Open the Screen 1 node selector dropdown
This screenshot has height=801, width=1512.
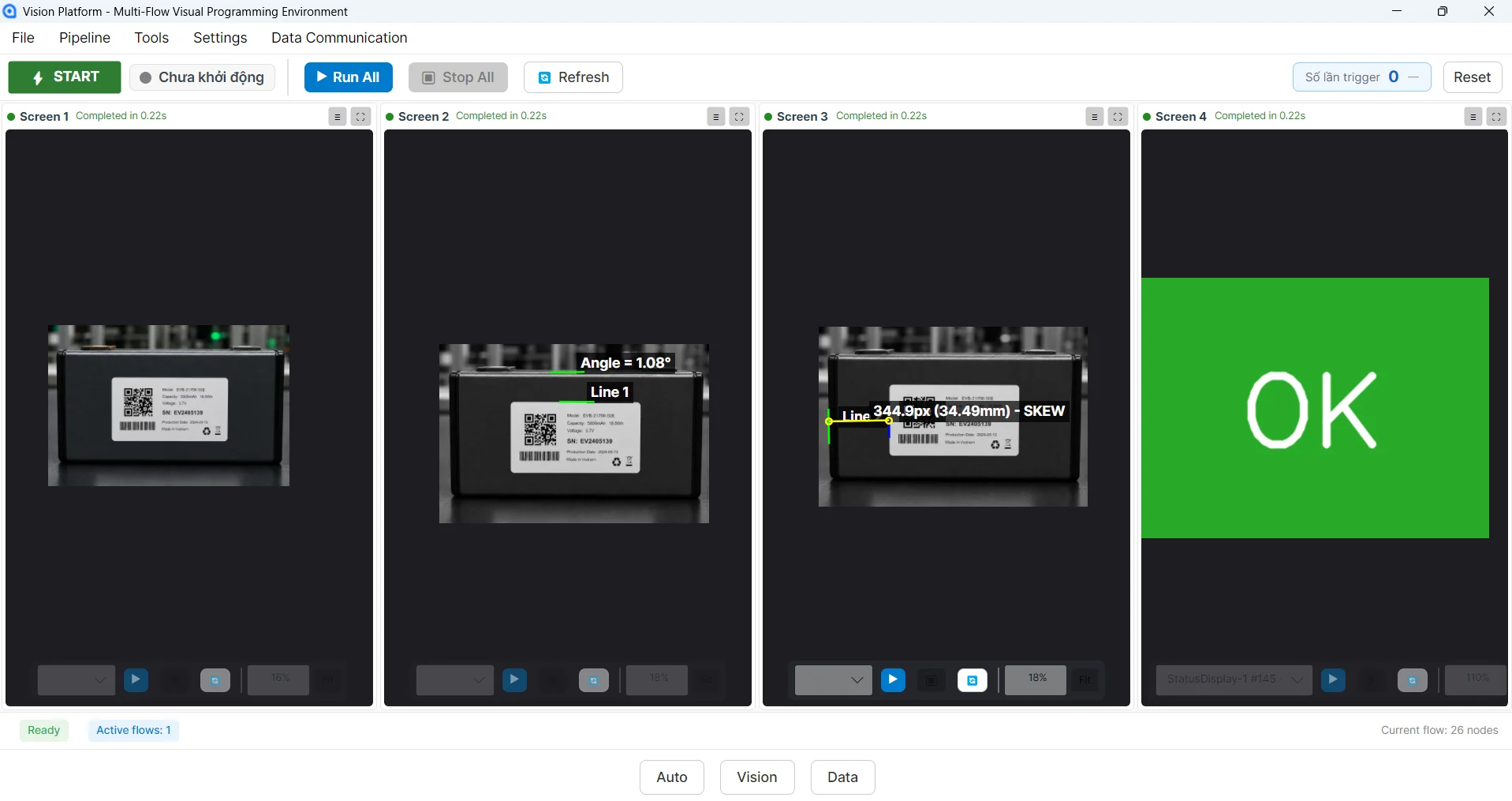tap(77, 679)
